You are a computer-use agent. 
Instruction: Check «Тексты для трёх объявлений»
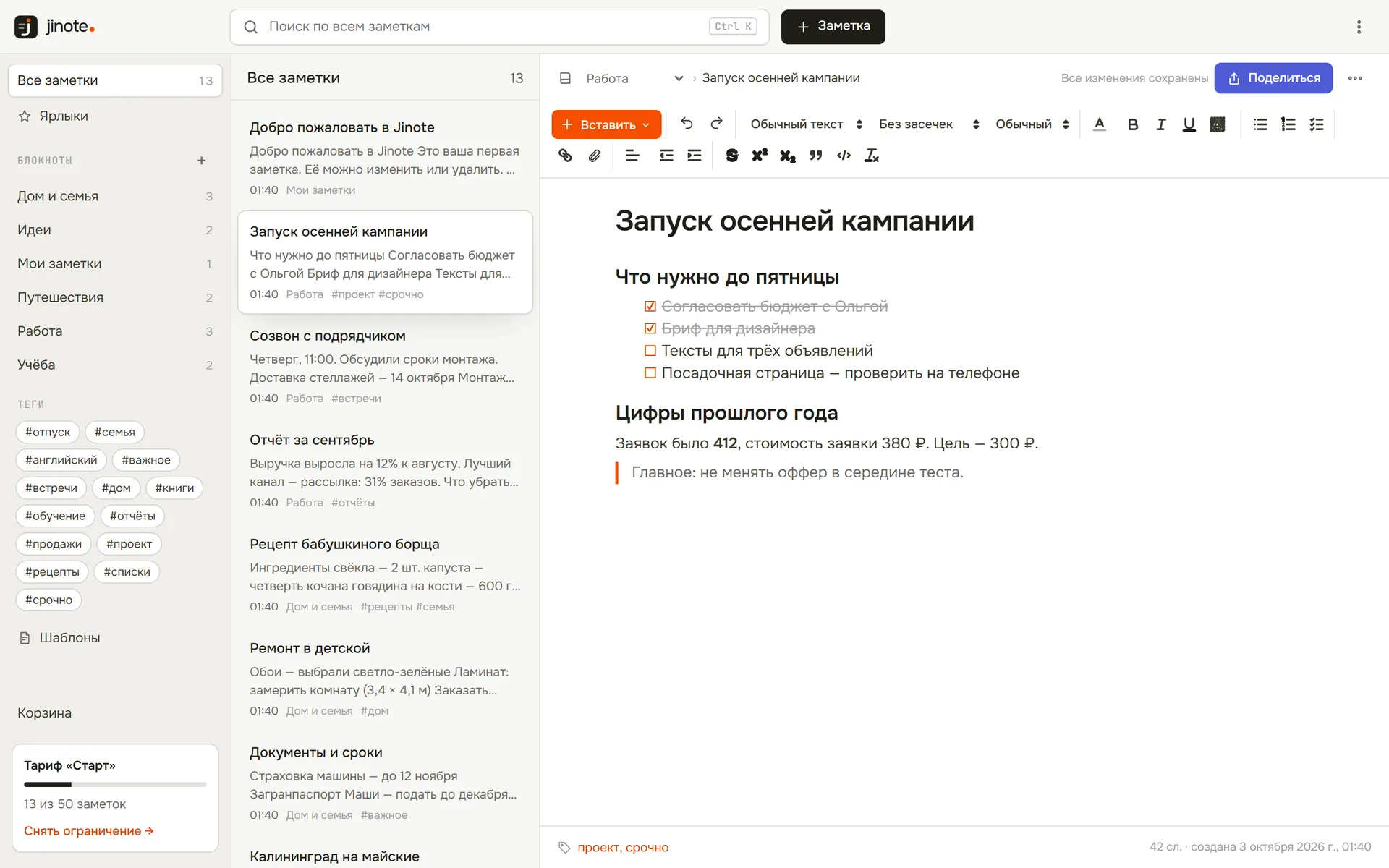tap(650, 351)
